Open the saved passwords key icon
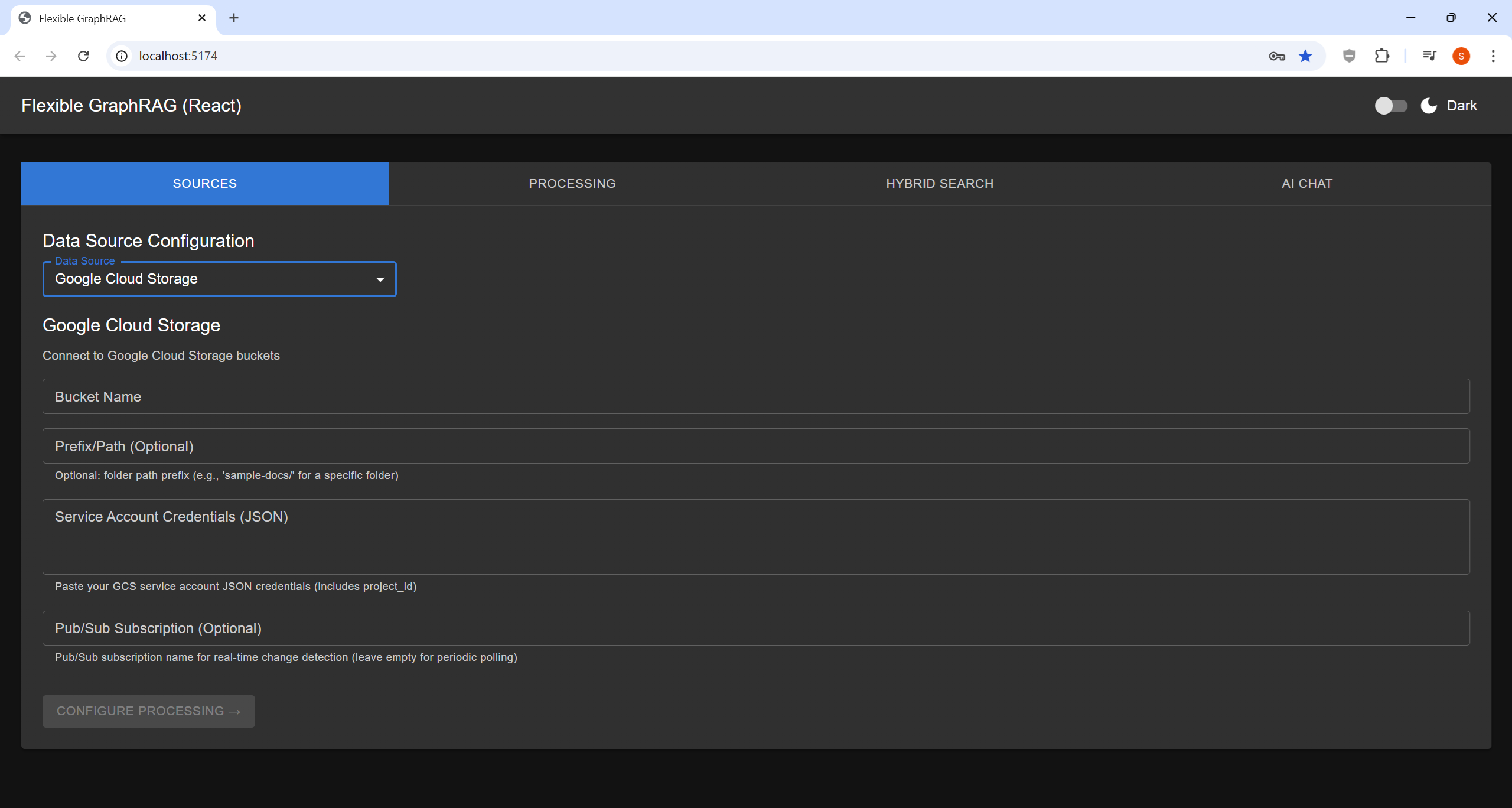The width and height of the screenshot is (1512, 808). pos(1277,56)
